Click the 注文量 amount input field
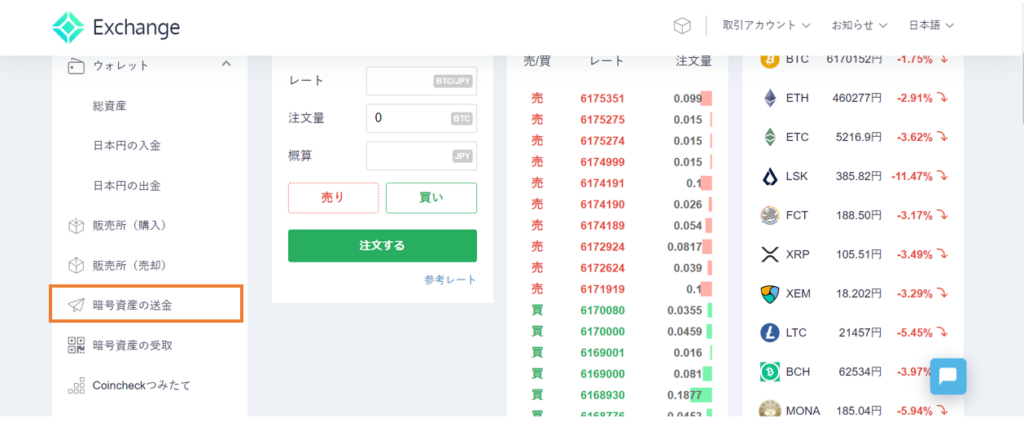Image resolution: width=1024 pixels, height=427 pixels. 408,118
